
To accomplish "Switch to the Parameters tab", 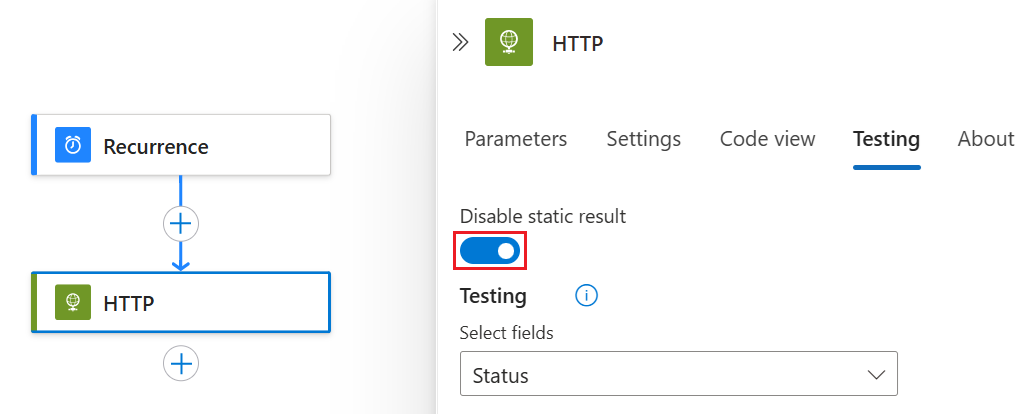I will [x=515, y=139].
